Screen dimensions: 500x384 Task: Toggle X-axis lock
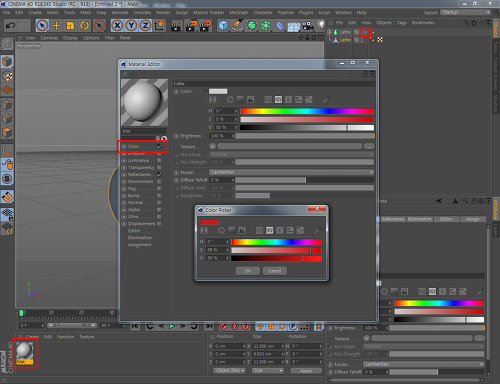pyautogui.click(x=117, y=25)
